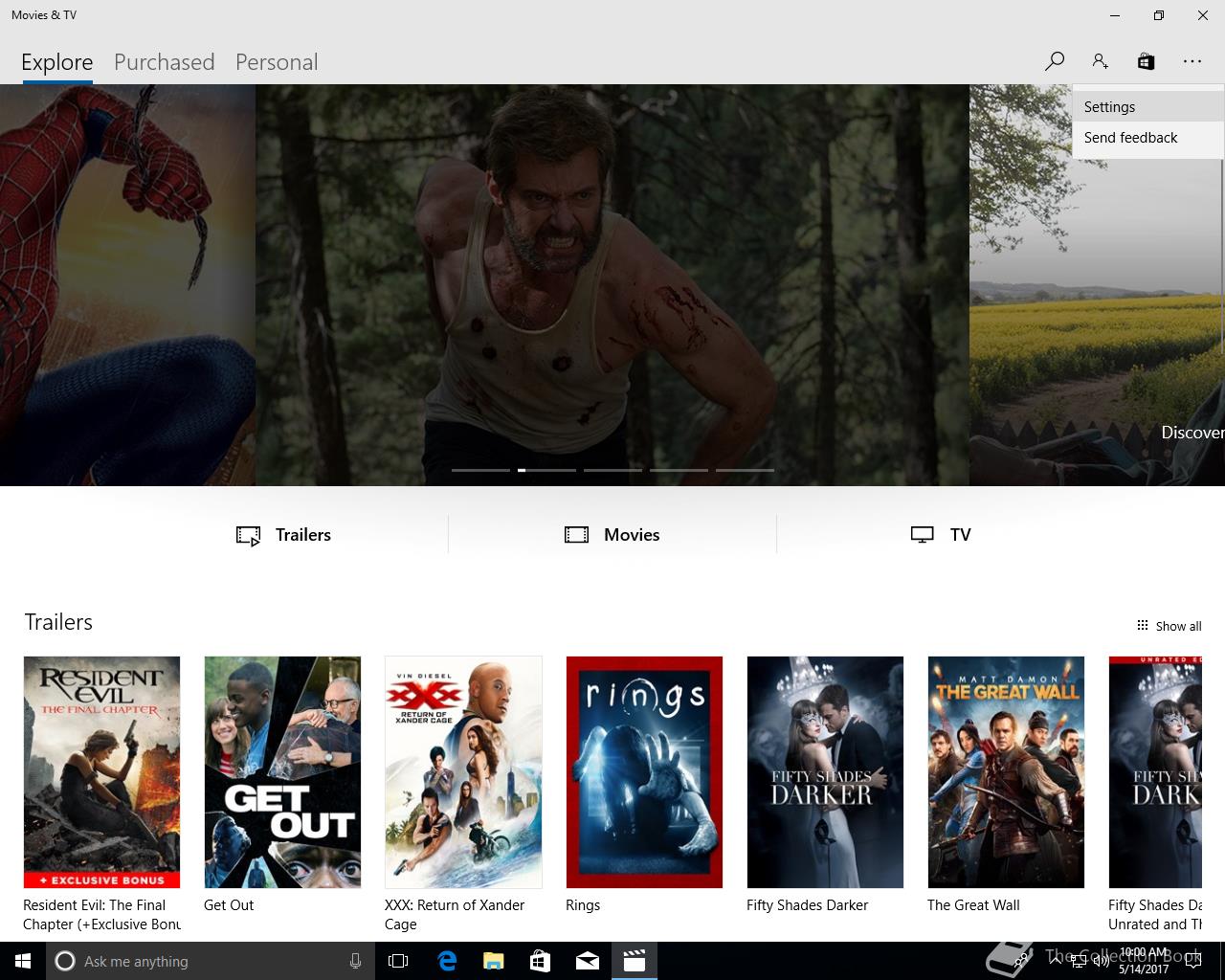Viewport: 1225px width, 980px height.
Task: Click the Trailers section heading
Action: pyautogui.click(x=58, y=622)
